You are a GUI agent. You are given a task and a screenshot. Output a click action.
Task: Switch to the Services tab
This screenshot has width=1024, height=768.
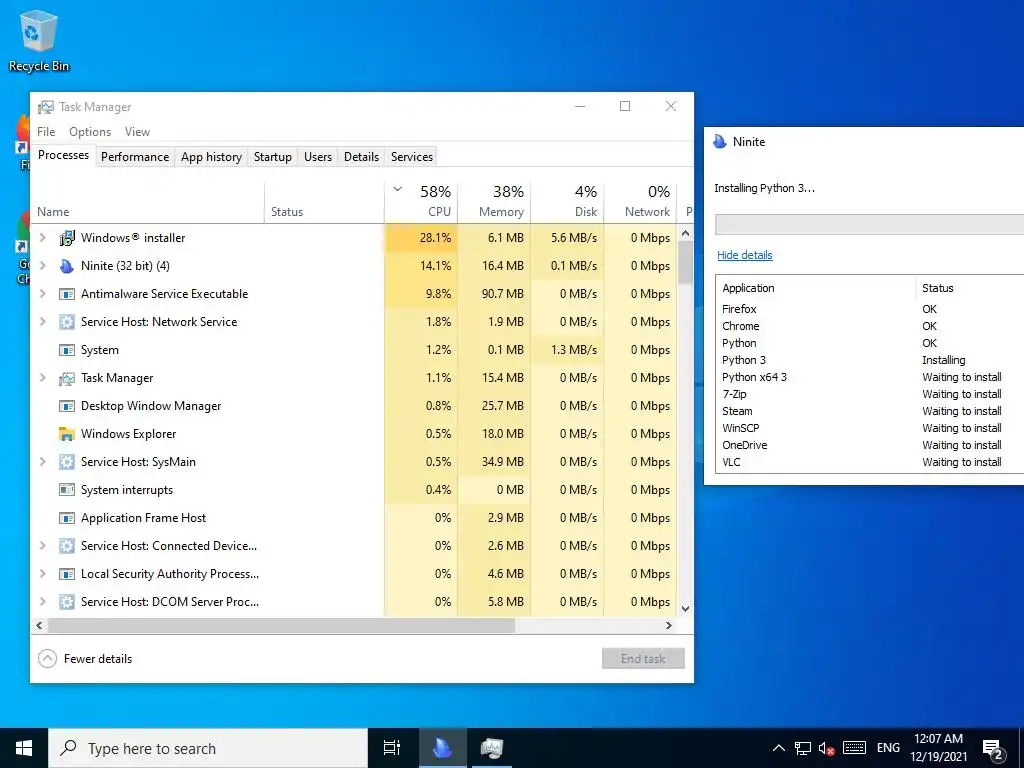coord(411,157)
